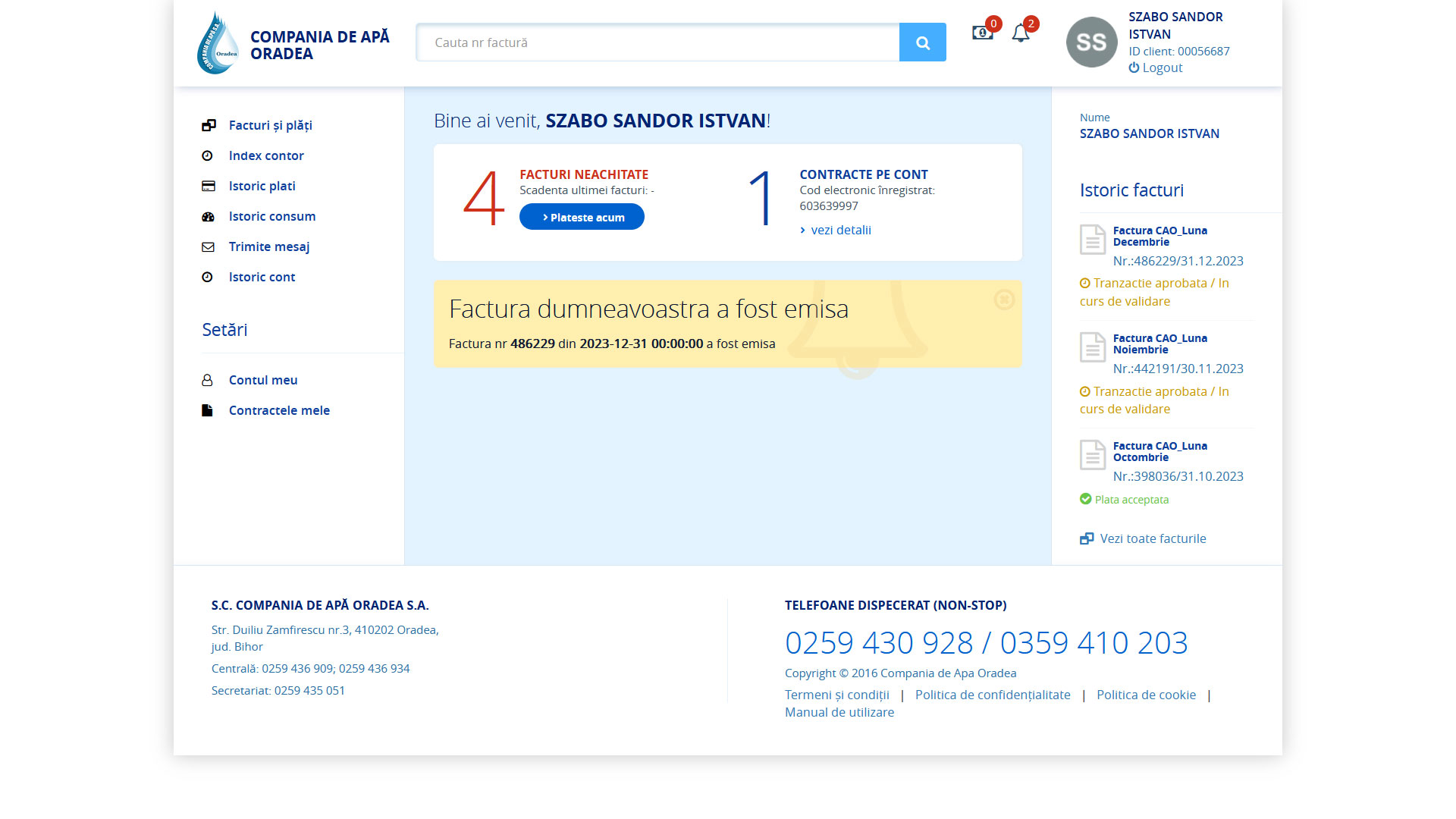Open Politica de cookie footer link
The height and width of the screenshot is (819, 1456).
point(1146,695)
